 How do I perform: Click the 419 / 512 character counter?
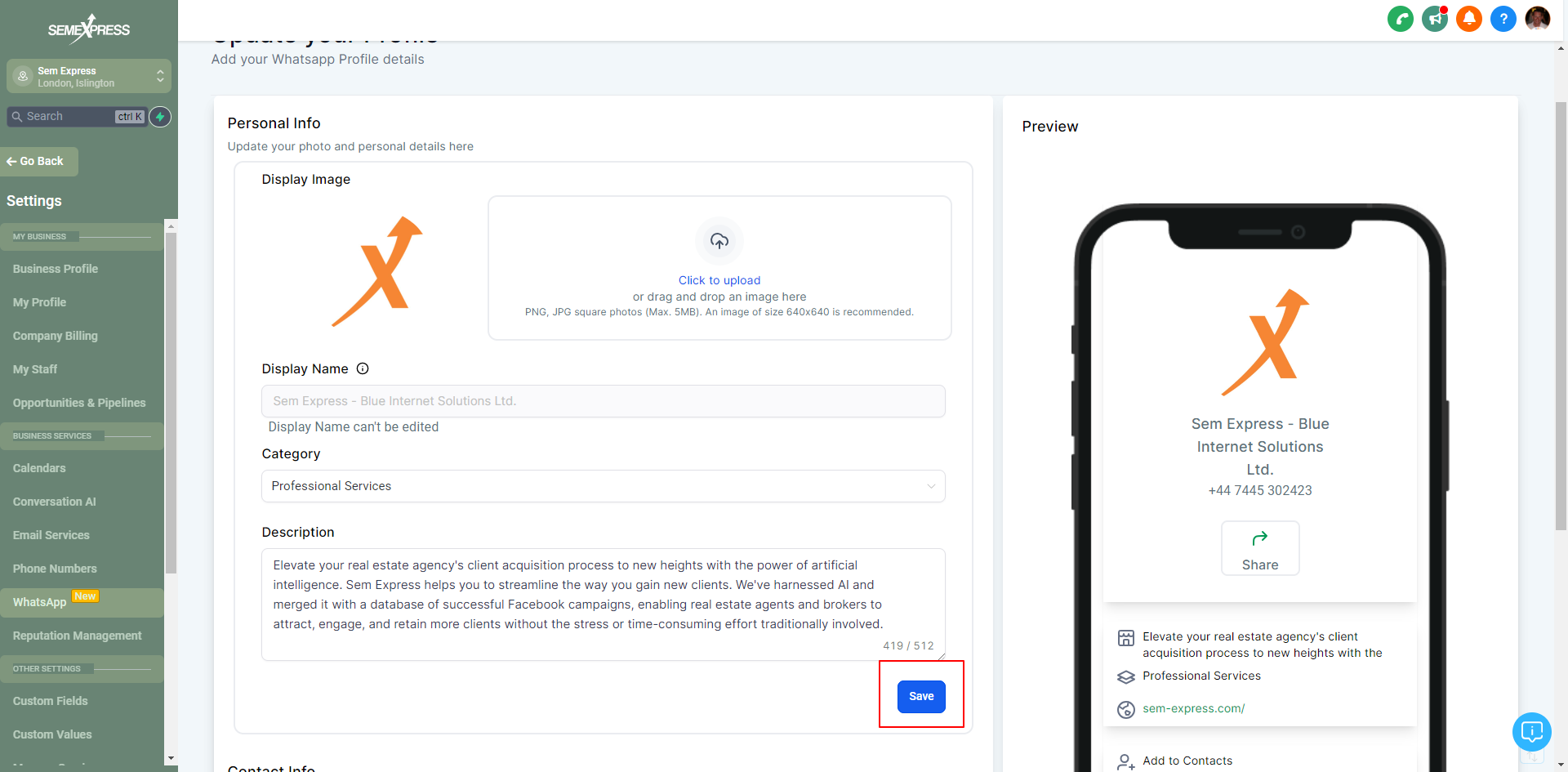tap(908, 645)
